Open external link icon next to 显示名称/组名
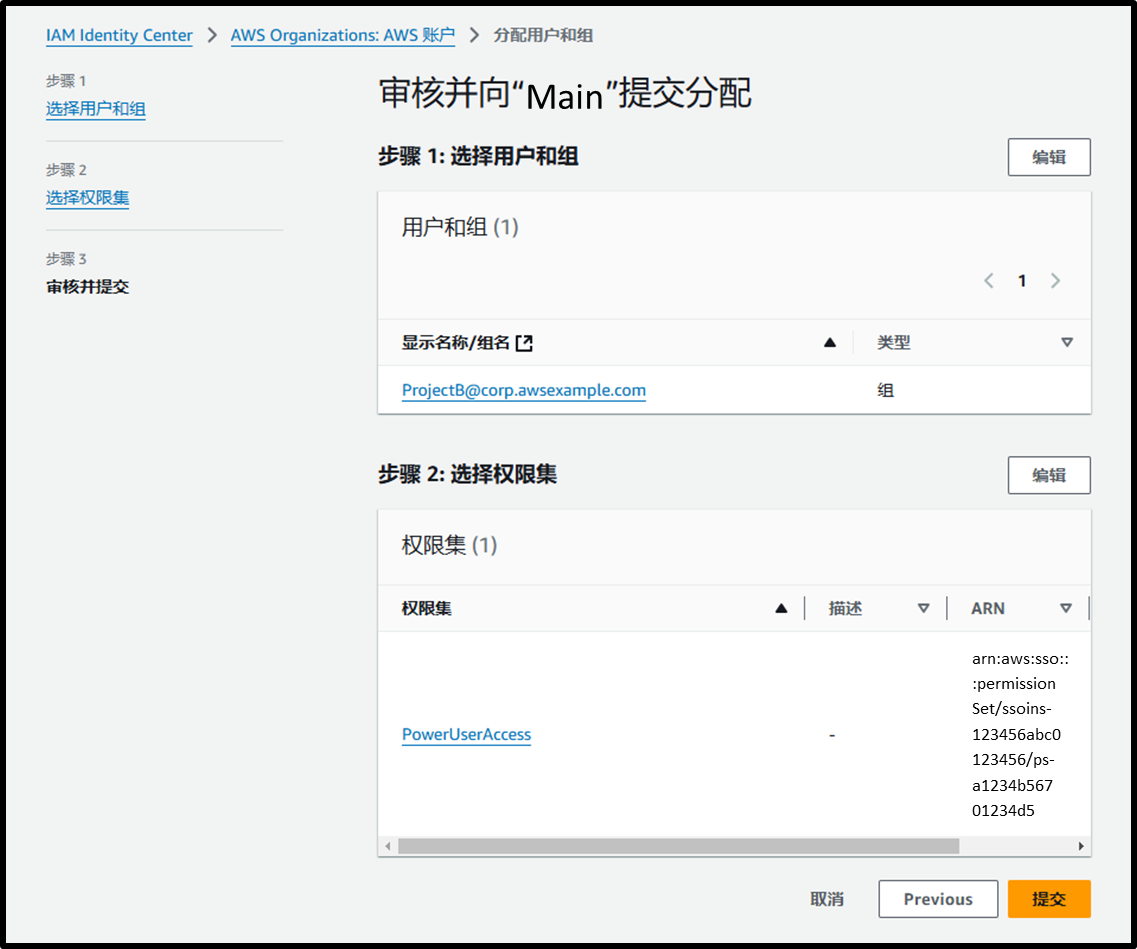The height and width of the screenshot is (949, 1137). (524, 343)
